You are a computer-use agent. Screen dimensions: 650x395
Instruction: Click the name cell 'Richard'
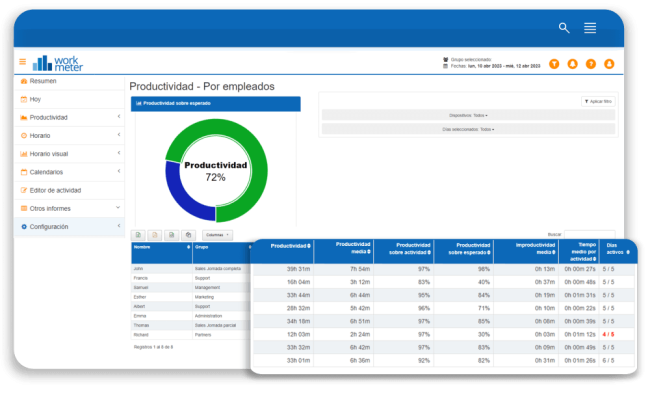click(x=141, y=335)
